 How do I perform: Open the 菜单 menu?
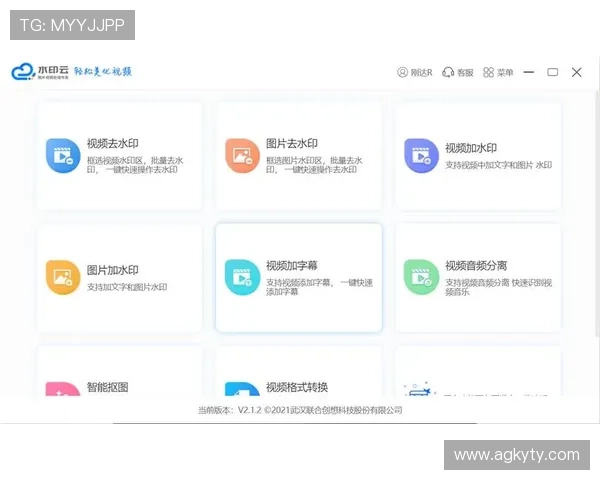(498, 72)
